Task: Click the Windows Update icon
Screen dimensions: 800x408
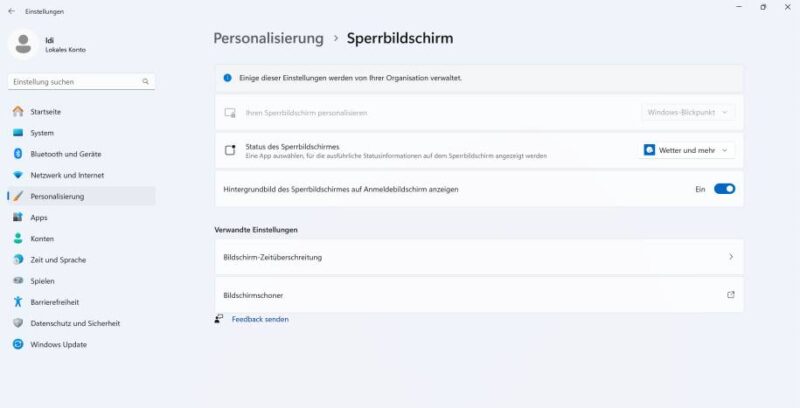Action: coord(17,344)
